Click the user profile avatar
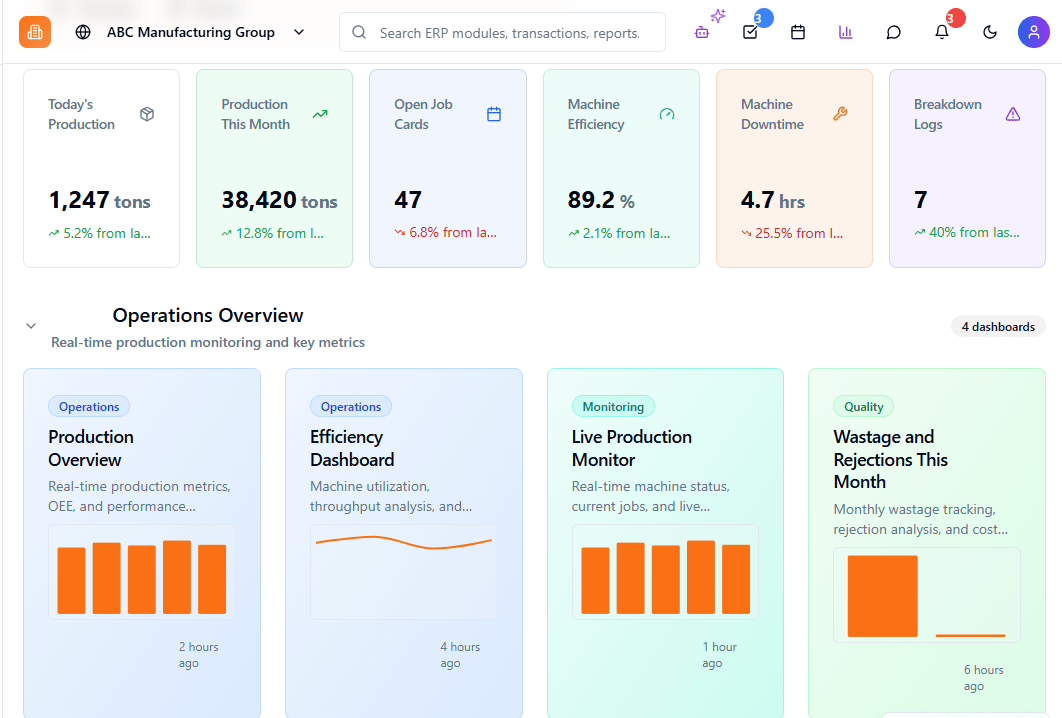Image resolution: width=1062 pixels, height=718 pixels. tap(1034, 32)
